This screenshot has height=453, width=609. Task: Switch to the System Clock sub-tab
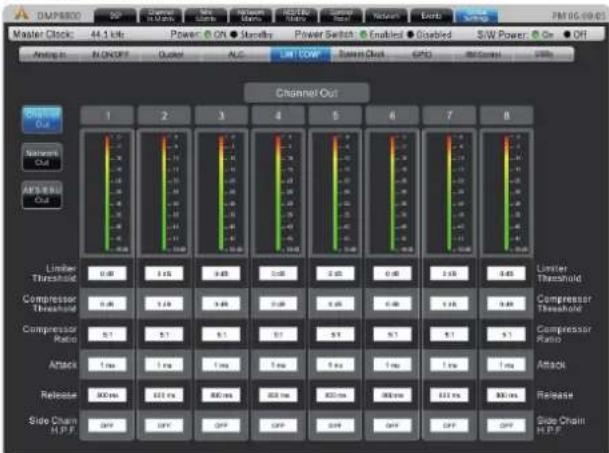point(361,54)
